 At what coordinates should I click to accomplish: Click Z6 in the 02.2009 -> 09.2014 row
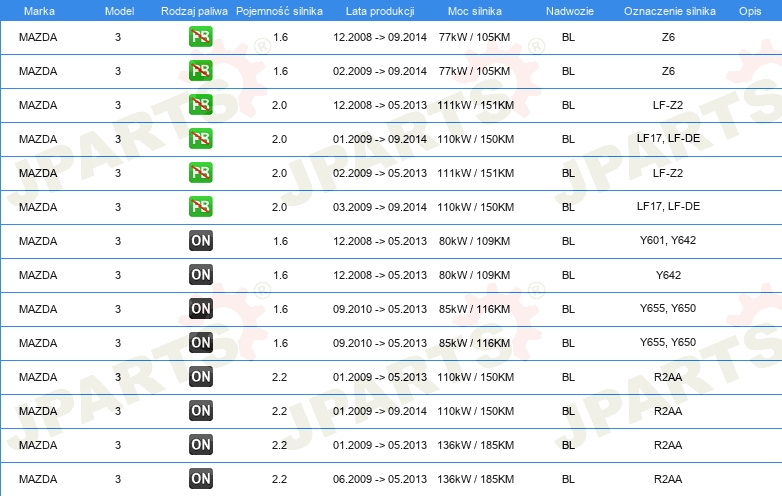668,71
